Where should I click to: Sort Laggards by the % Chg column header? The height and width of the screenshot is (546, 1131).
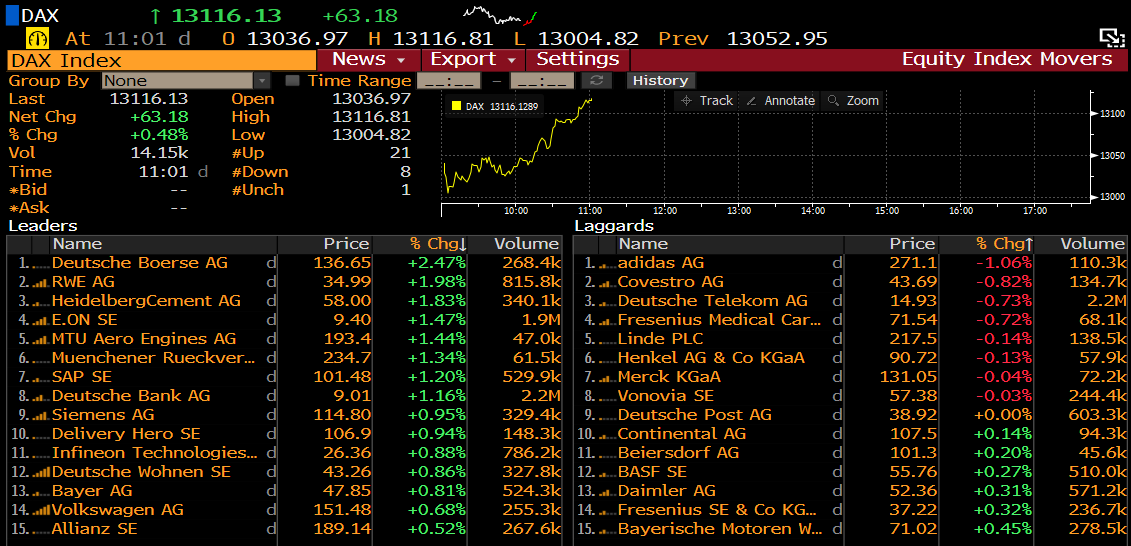pos(985,245)
